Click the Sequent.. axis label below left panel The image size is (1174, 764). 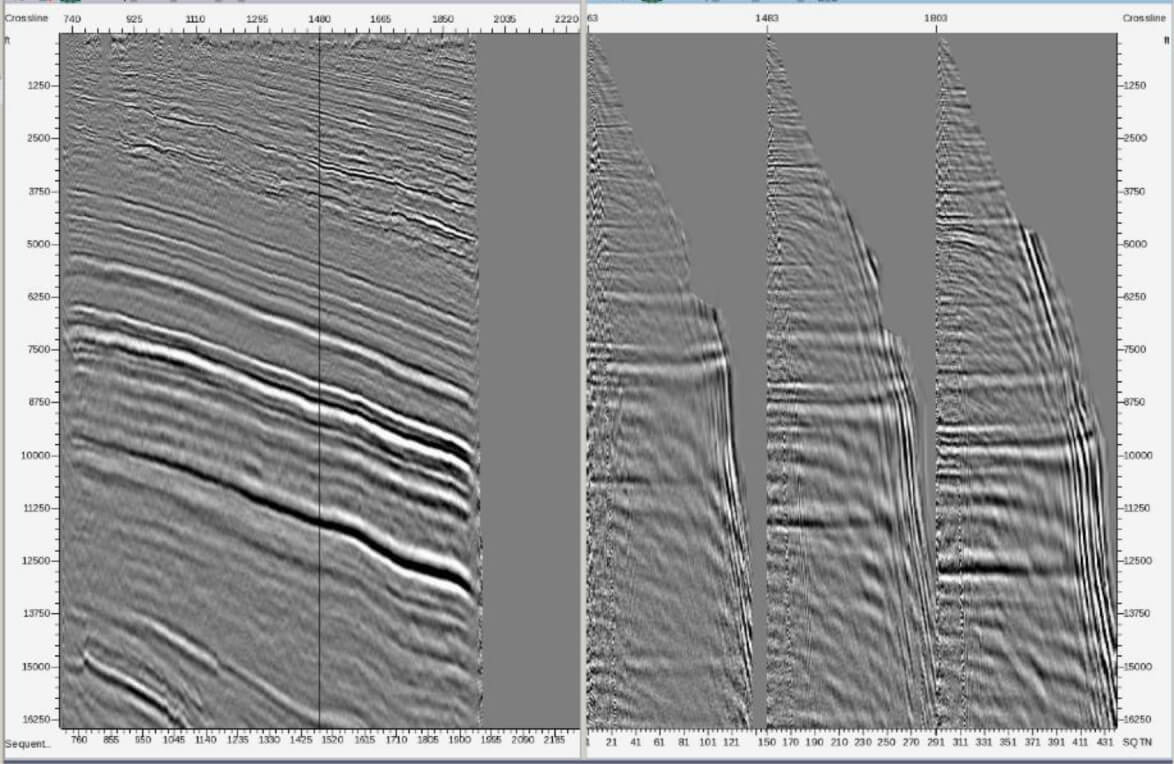point(28,744)
